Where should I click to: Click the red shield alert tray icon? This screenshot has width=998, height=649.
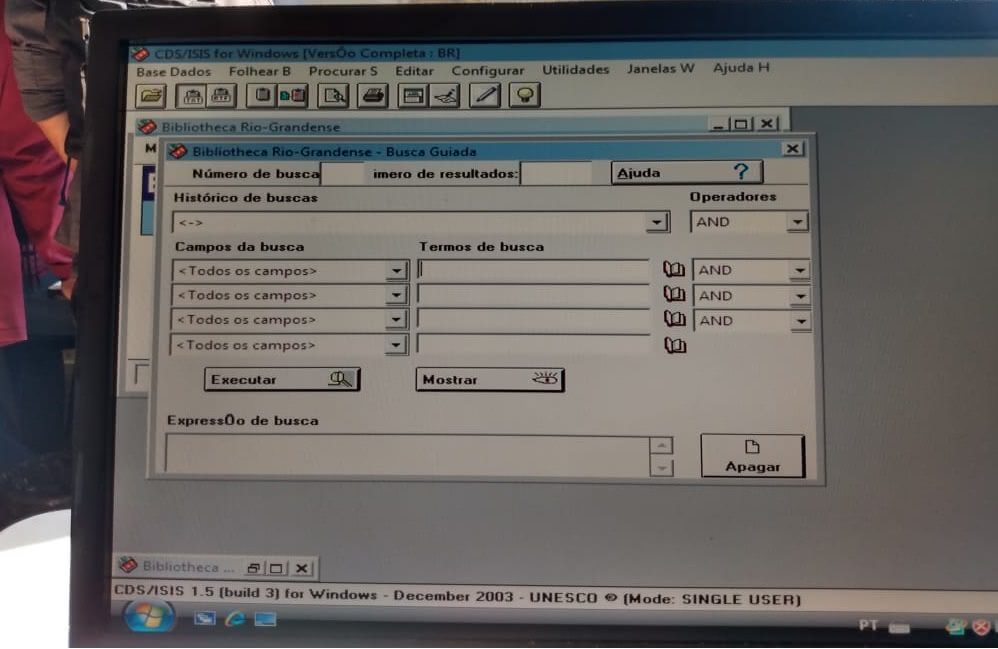point(981,627)
